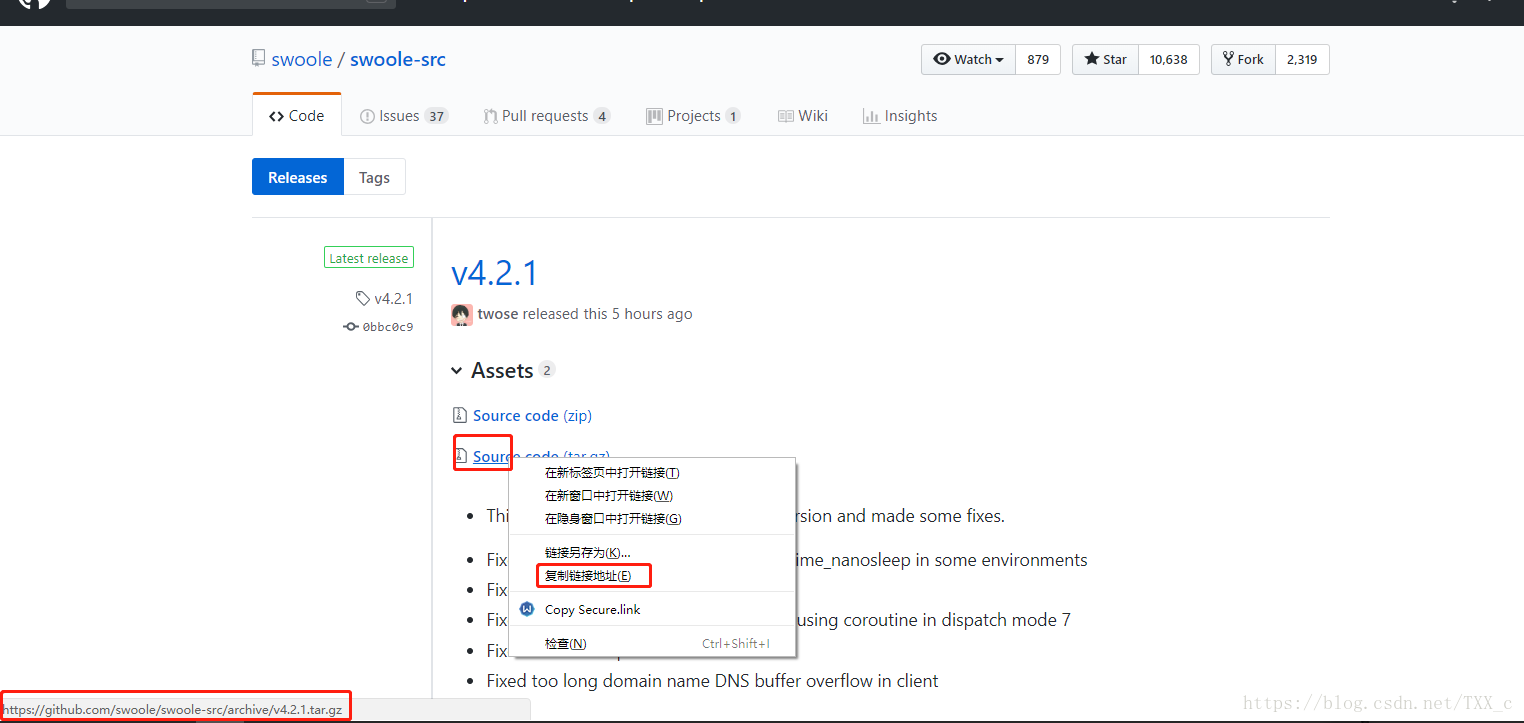Click the twose avatar image

click(x=462, y=314)
